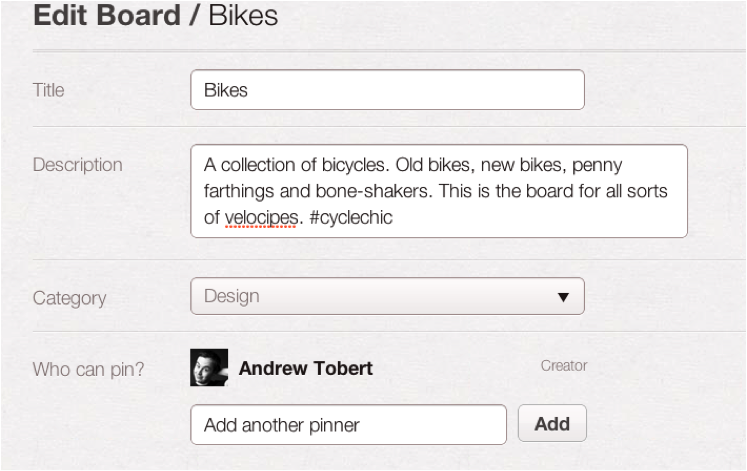Click the Edit Board heading
747x471 pixels.
(107, 15)
